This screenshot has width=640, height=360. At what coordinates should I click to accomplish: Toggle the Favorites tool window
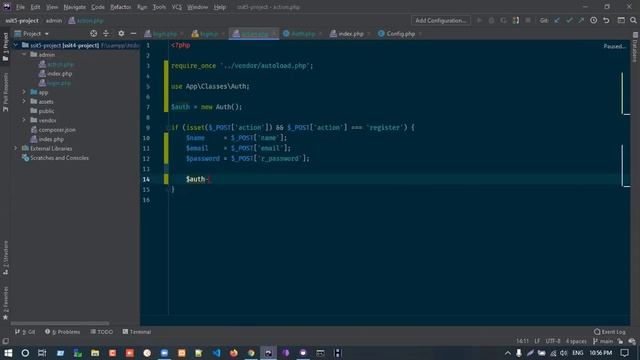point(5,303)
